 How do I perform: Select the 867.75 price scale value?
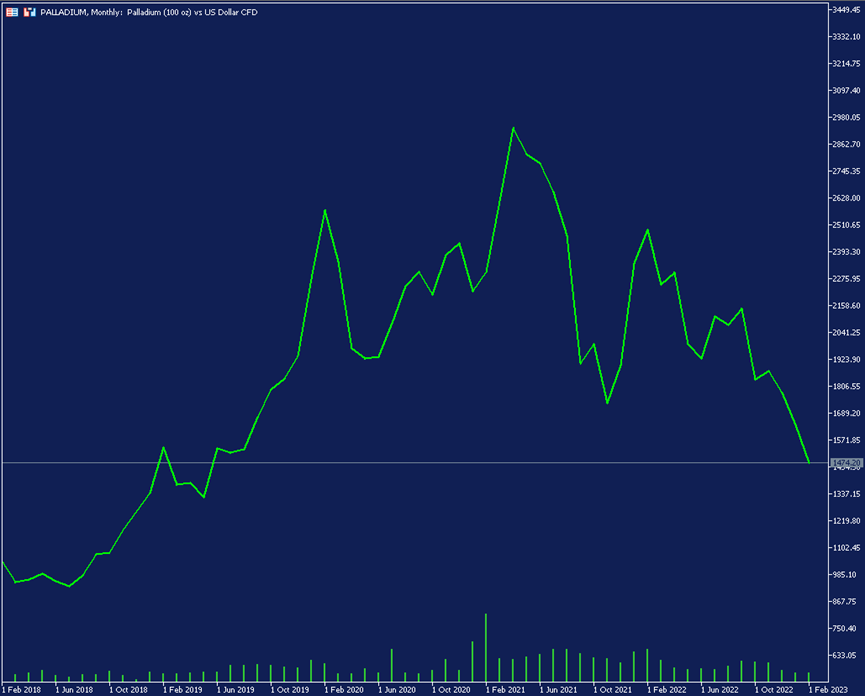tap(845, 602)
